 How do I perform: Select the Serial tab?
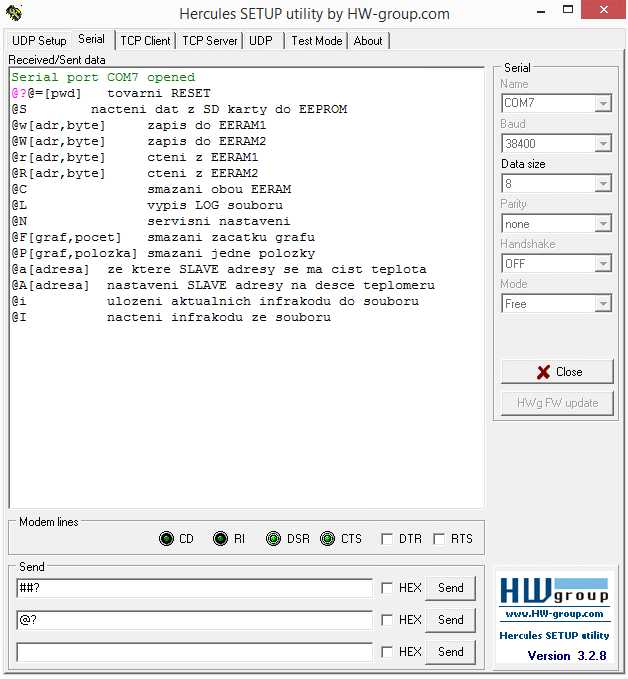[x=92, y=39]
